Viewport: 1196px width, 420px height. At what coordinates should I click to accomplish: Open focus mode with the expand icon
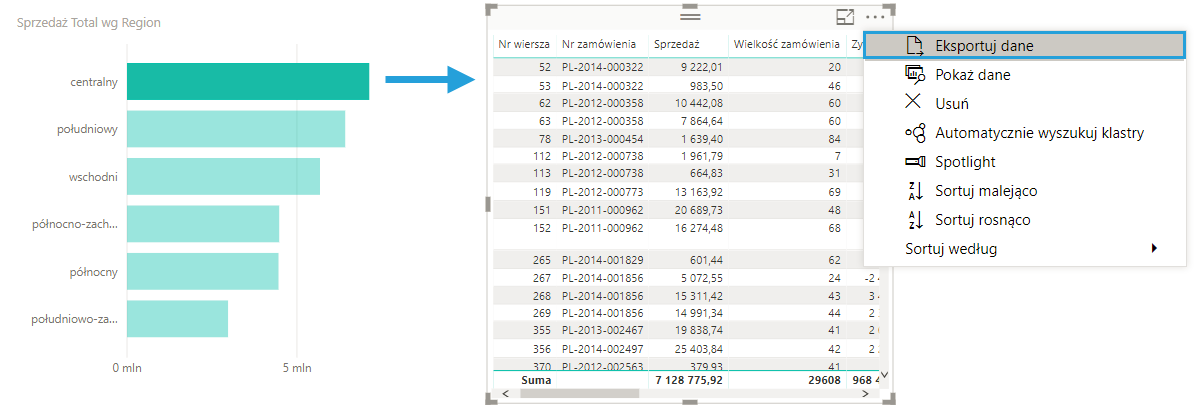[x=845, y=16]
